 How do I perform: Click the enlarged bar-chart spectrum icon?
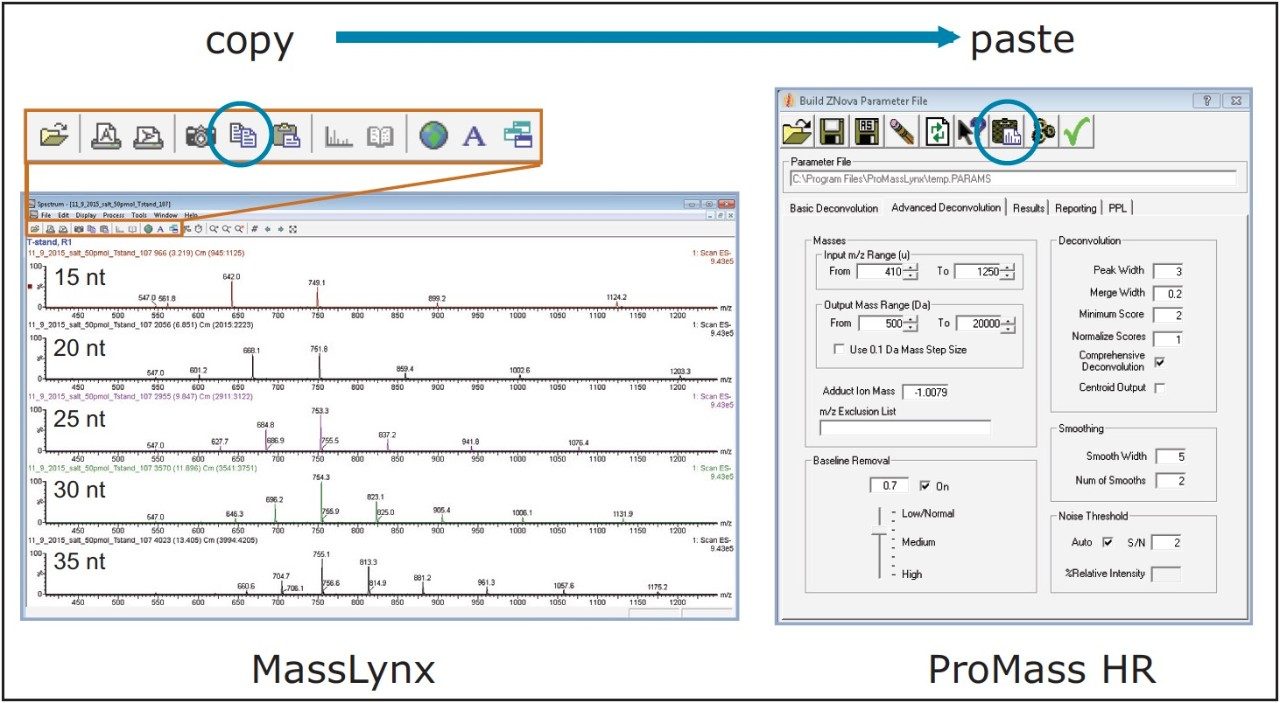[x=338, y=136]
